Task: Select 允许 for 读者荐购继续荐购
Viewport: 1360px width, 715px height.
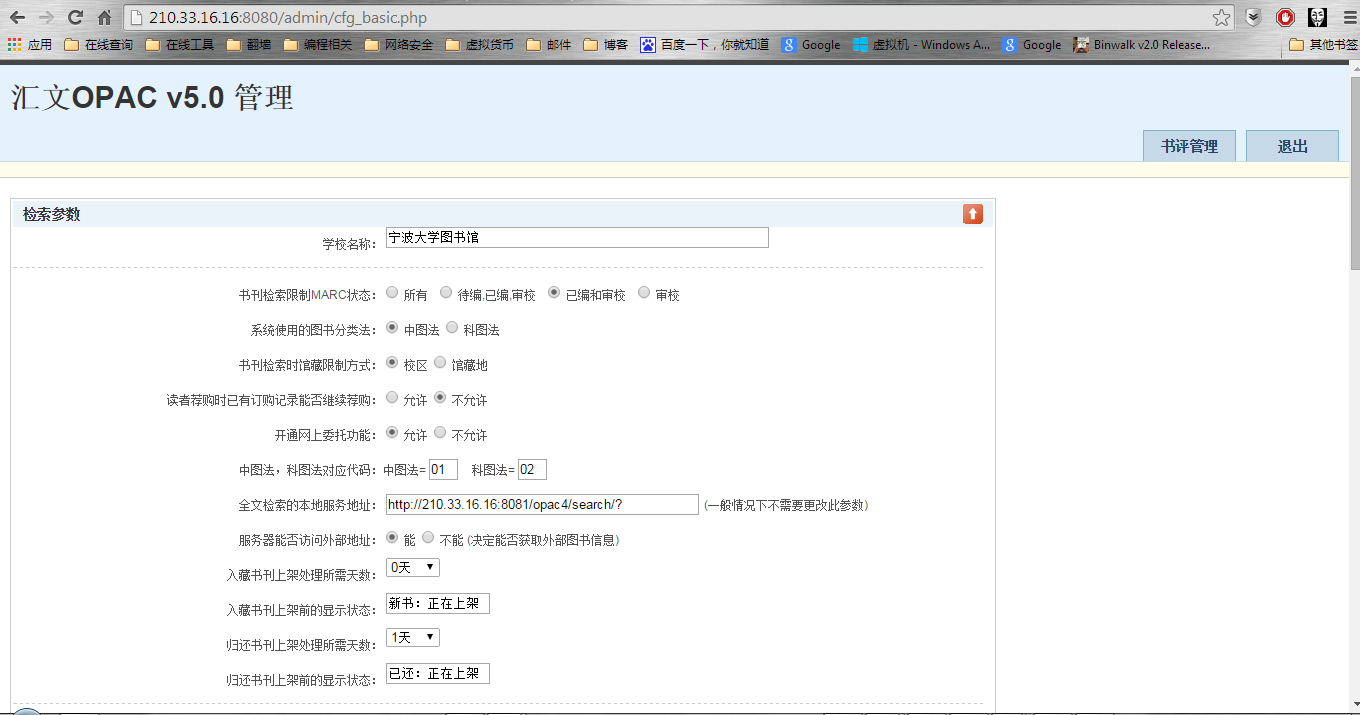Action: point(392,398)
